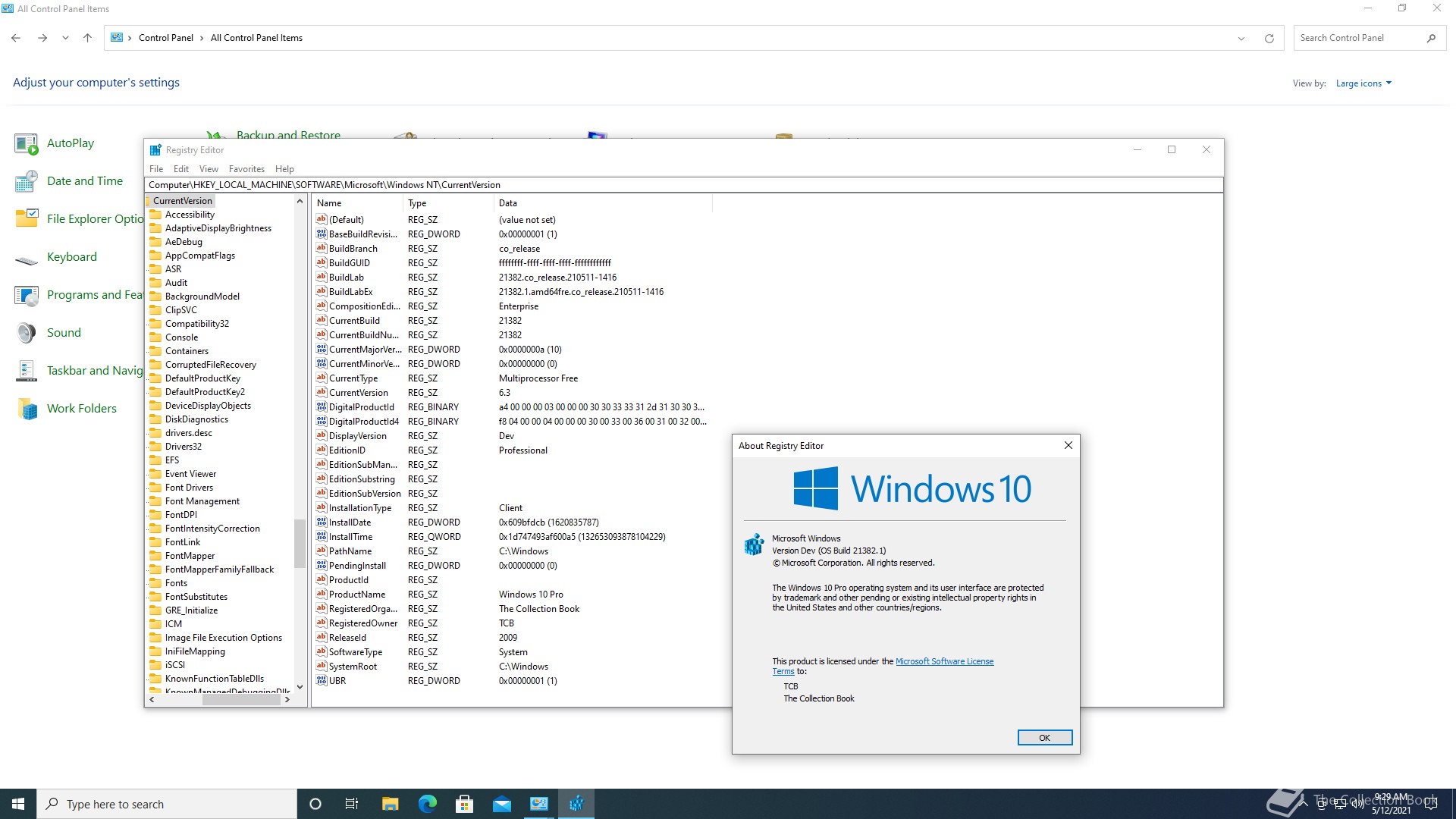Image resolution: width=1456 pixels, height=819 pixels.
Task: Open Sound control panel icon
Action: (27, 333)
